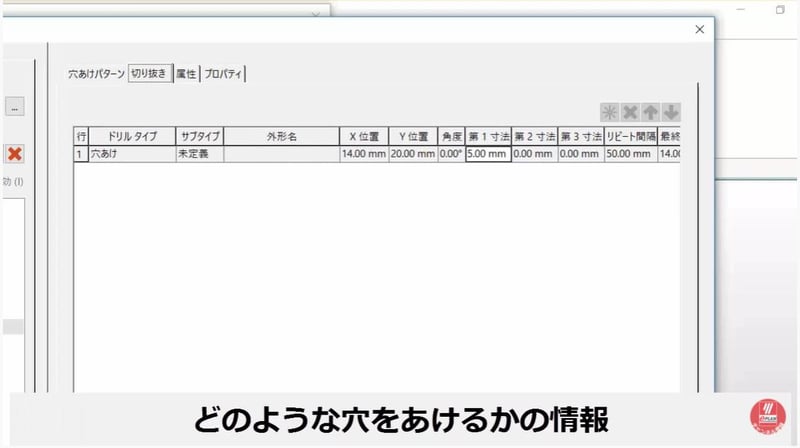This screenshot has height=448, width=800.
Task: Maximize the background window with restore icon
Action: [780, 10]
